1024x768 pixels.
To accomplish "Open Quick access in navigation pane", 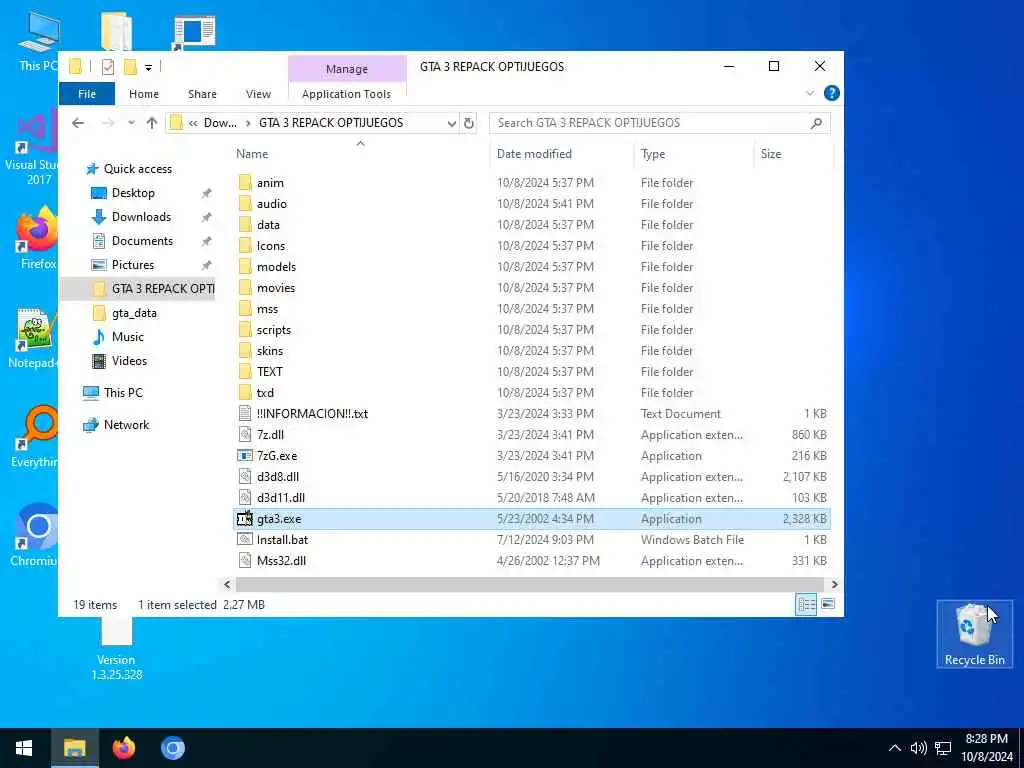I will (138, 168).
